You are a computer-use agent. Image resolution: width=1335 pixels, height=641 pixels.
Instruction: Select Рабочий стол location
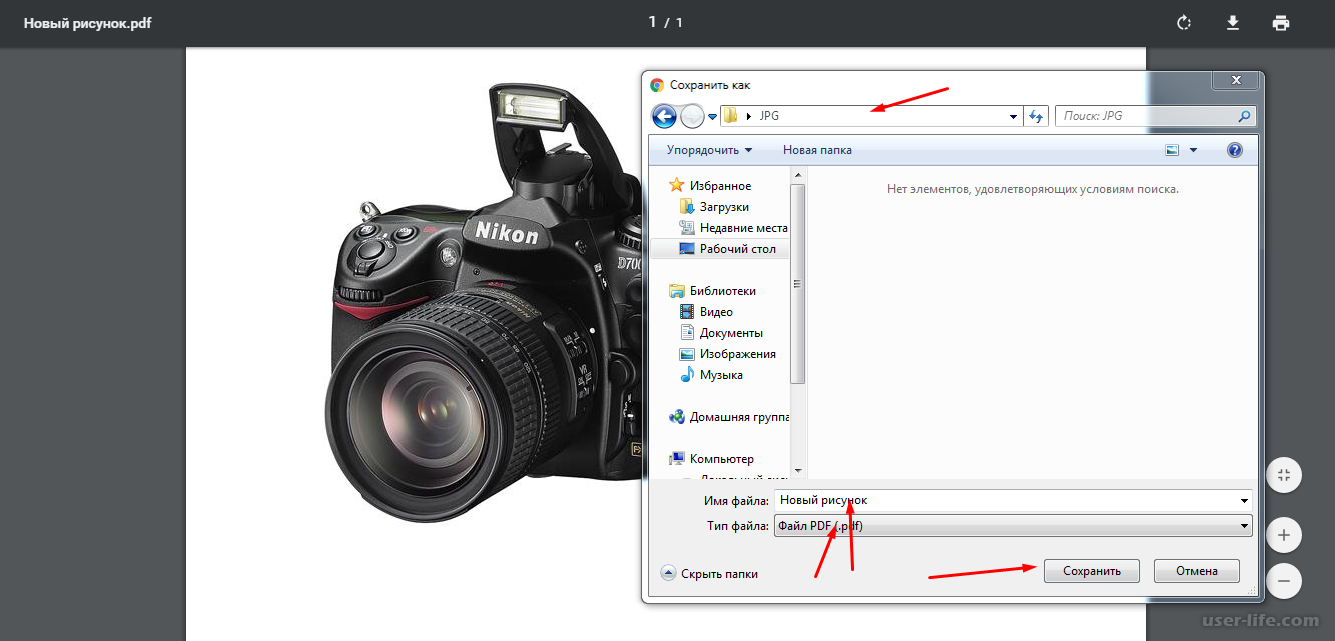pyautogui.click(x=737, y=249)
